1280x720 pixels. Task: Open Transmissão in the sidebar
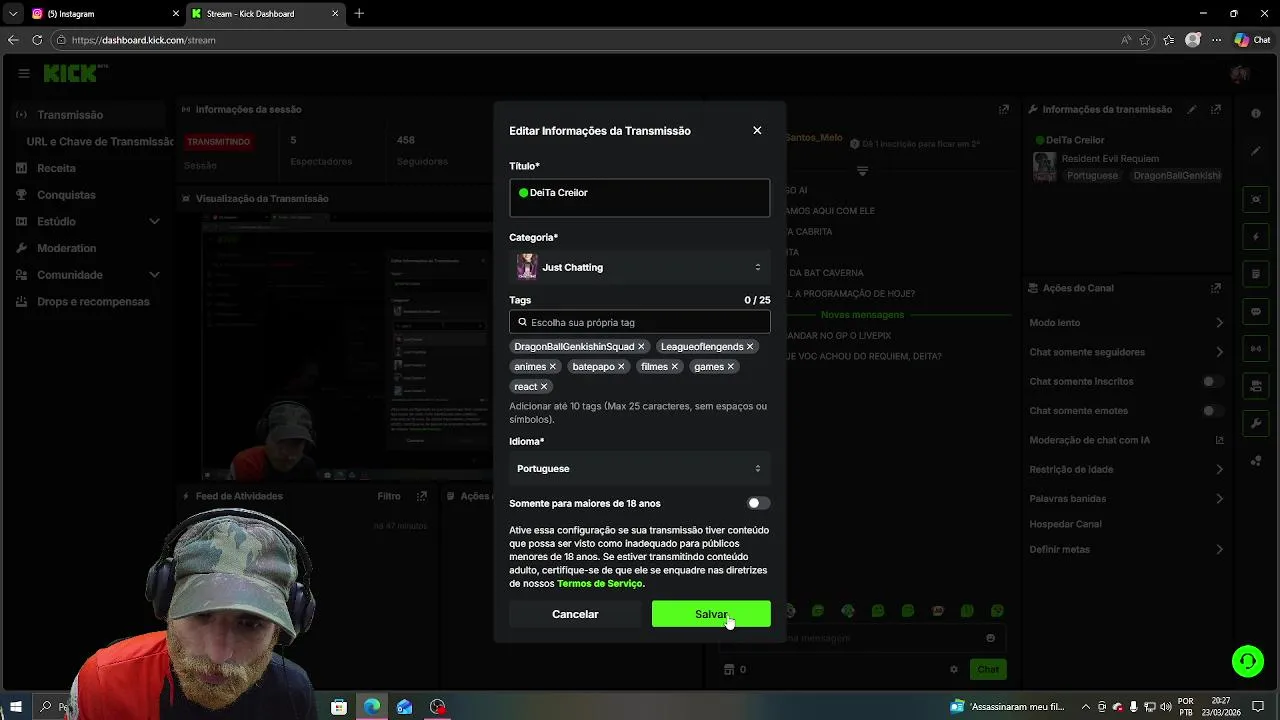point(87,115)
